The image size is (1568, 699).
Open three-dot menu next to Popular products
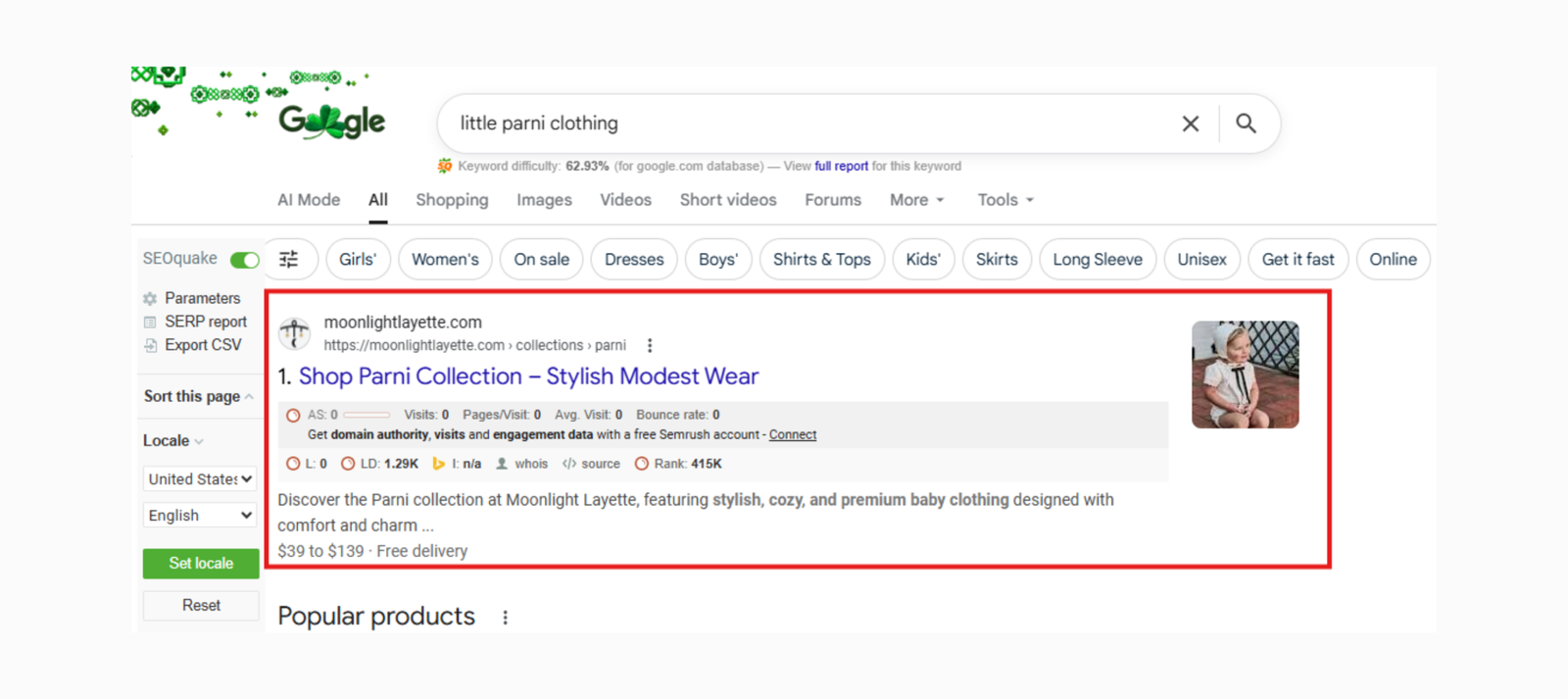[505, 618]
